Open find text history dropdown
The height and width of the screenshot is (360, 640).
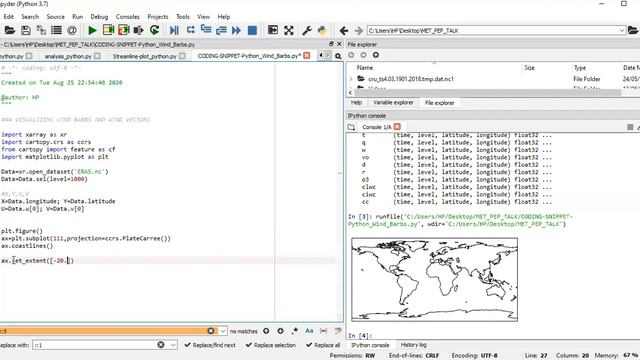coord(223,331)
